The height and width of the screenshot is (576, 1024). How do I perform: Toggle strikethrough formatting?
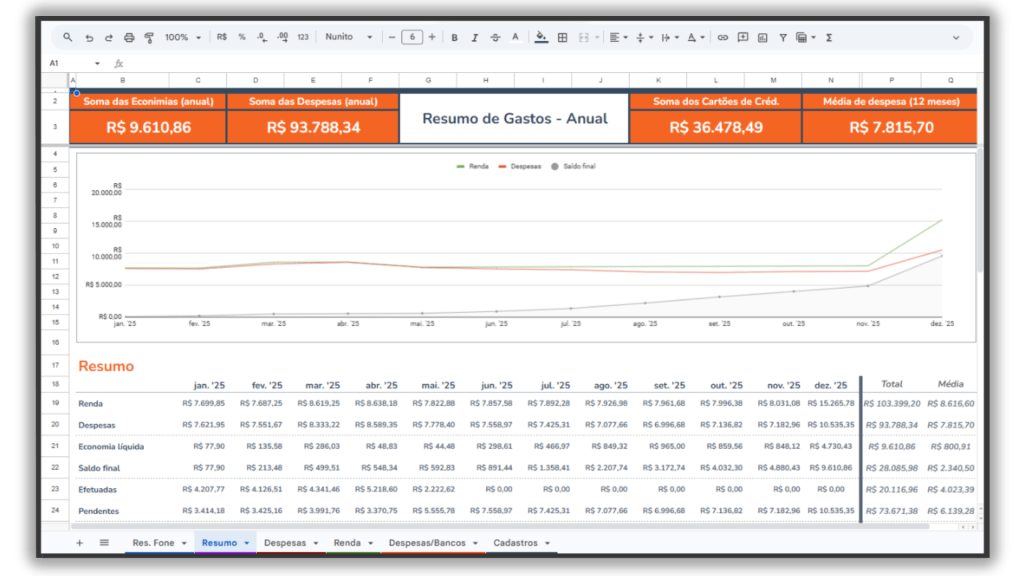[x=495, y=37]
